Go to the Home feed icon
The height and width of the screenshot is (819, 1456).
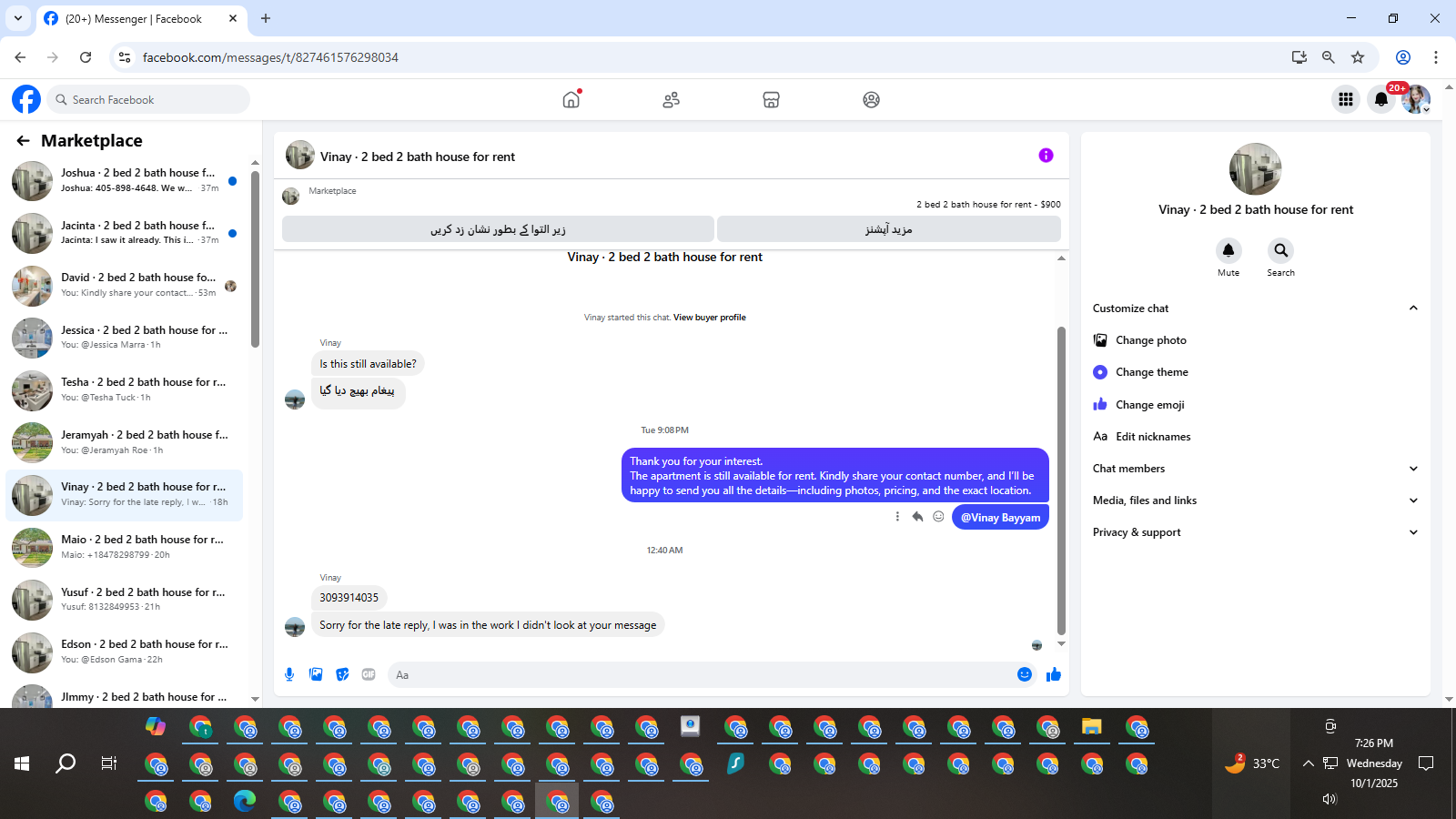(x=571, y=99)
